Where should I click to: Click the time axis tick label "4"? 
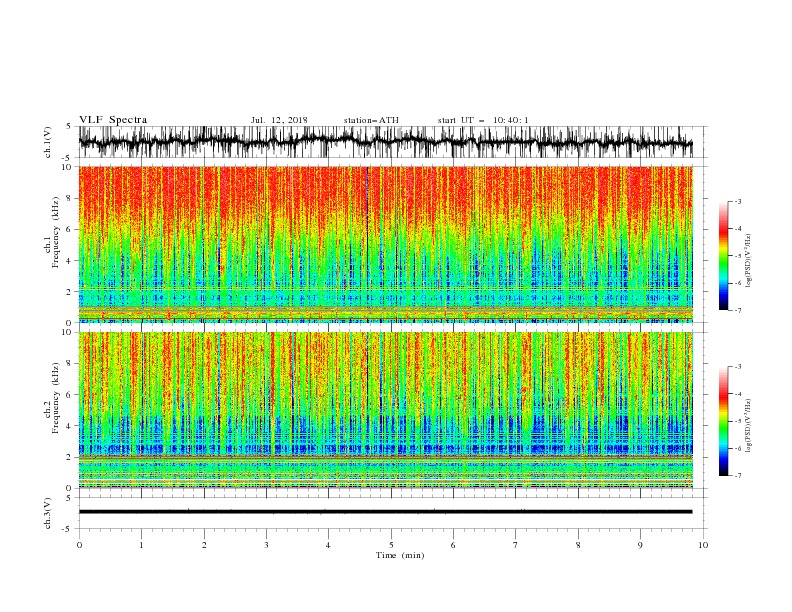click(328, 545)
